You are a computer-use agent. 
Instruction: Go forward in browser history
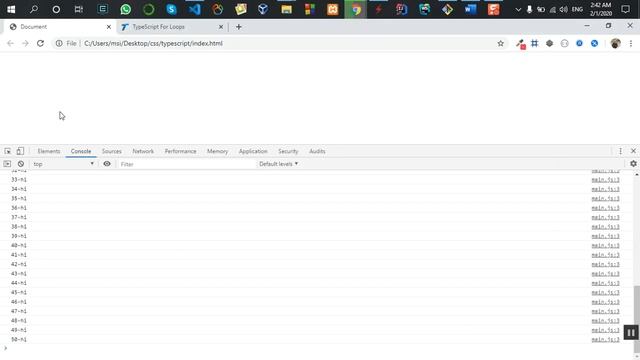pos(25,43)
